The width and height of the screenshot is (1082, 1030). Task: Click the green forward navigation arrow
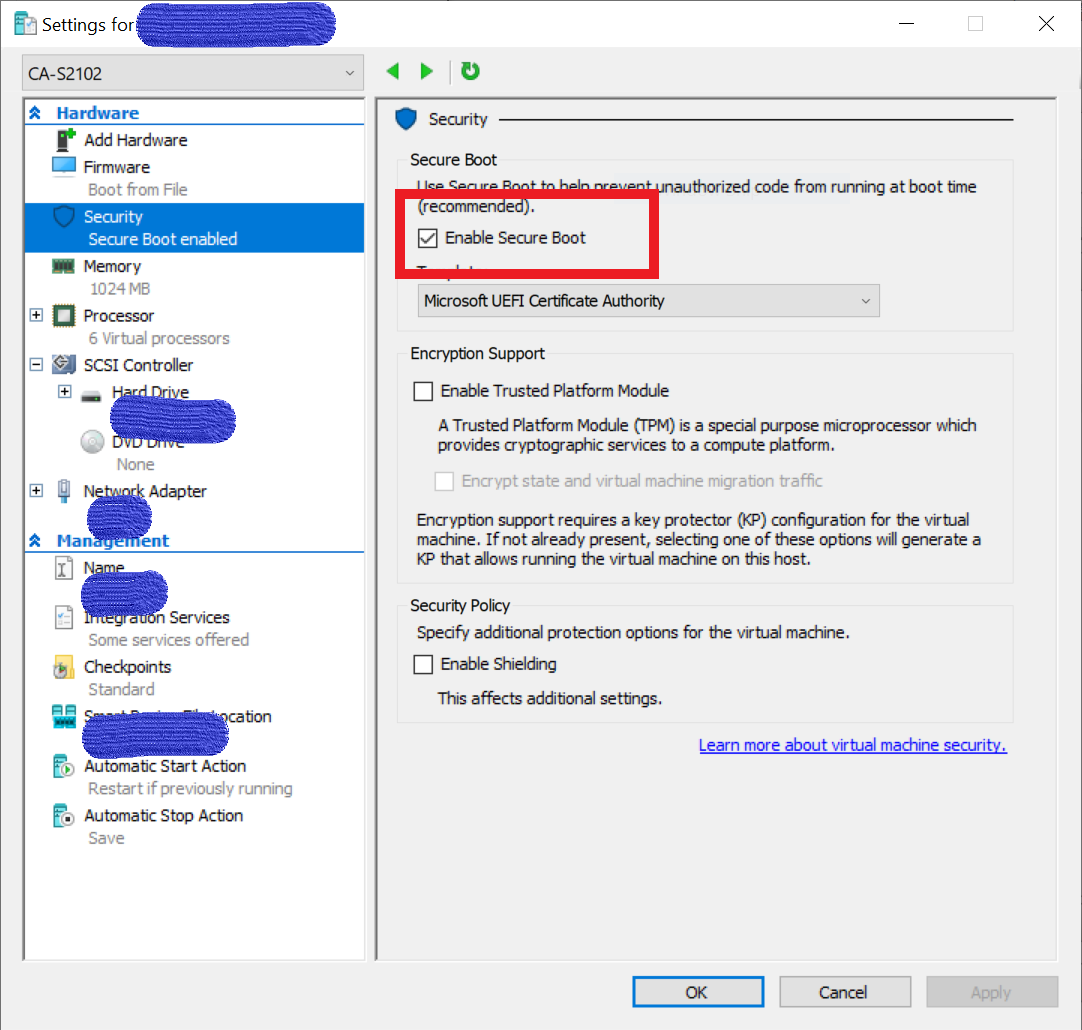pos(427,72)
